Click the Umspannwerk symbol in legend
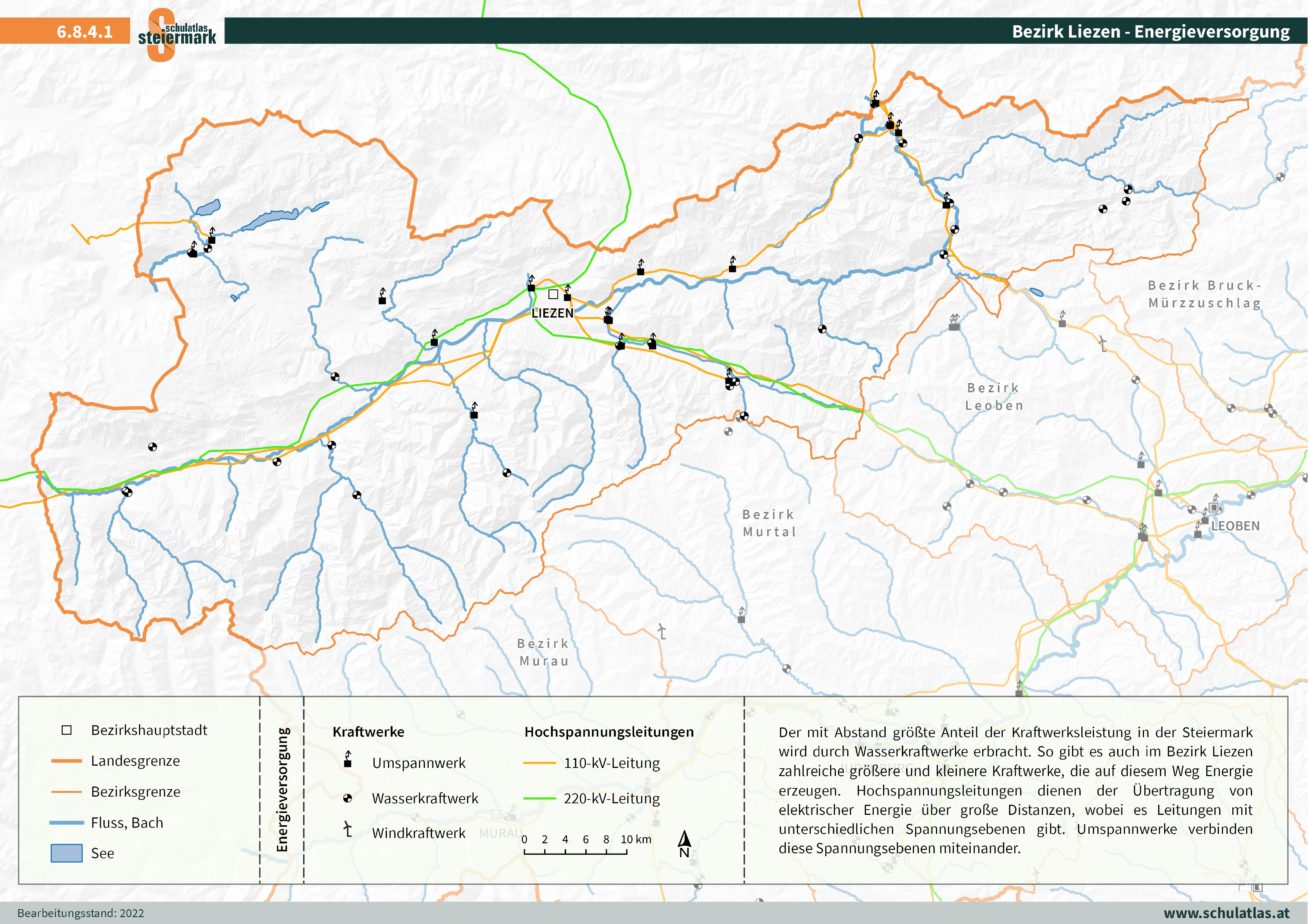Image resolution: width=1308 pixels, height=924 pixels. pyautogui.click(x=347, y=761)
